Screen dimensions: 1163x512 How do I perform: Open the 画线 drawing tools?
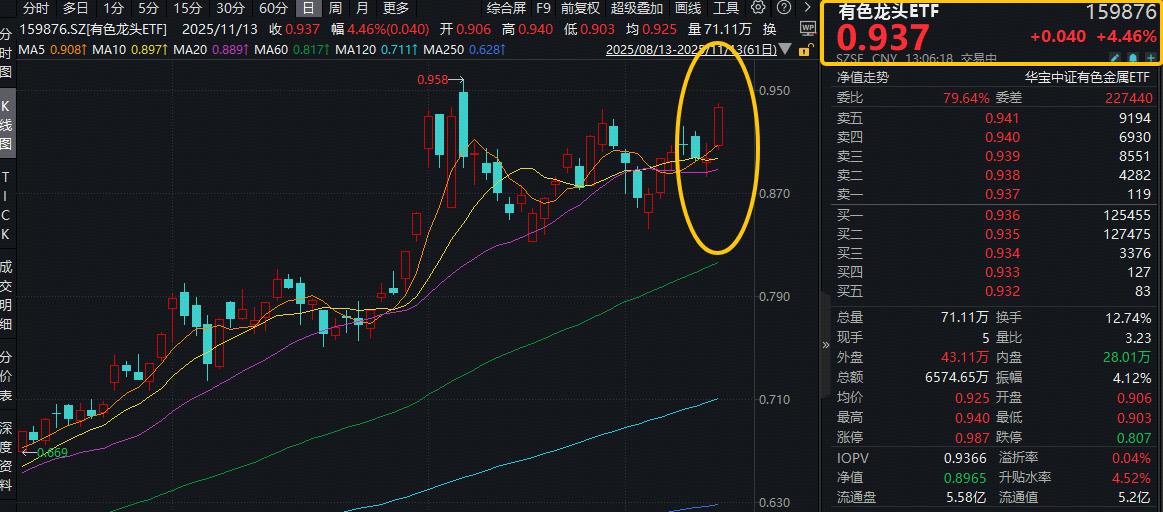[688, 8]
